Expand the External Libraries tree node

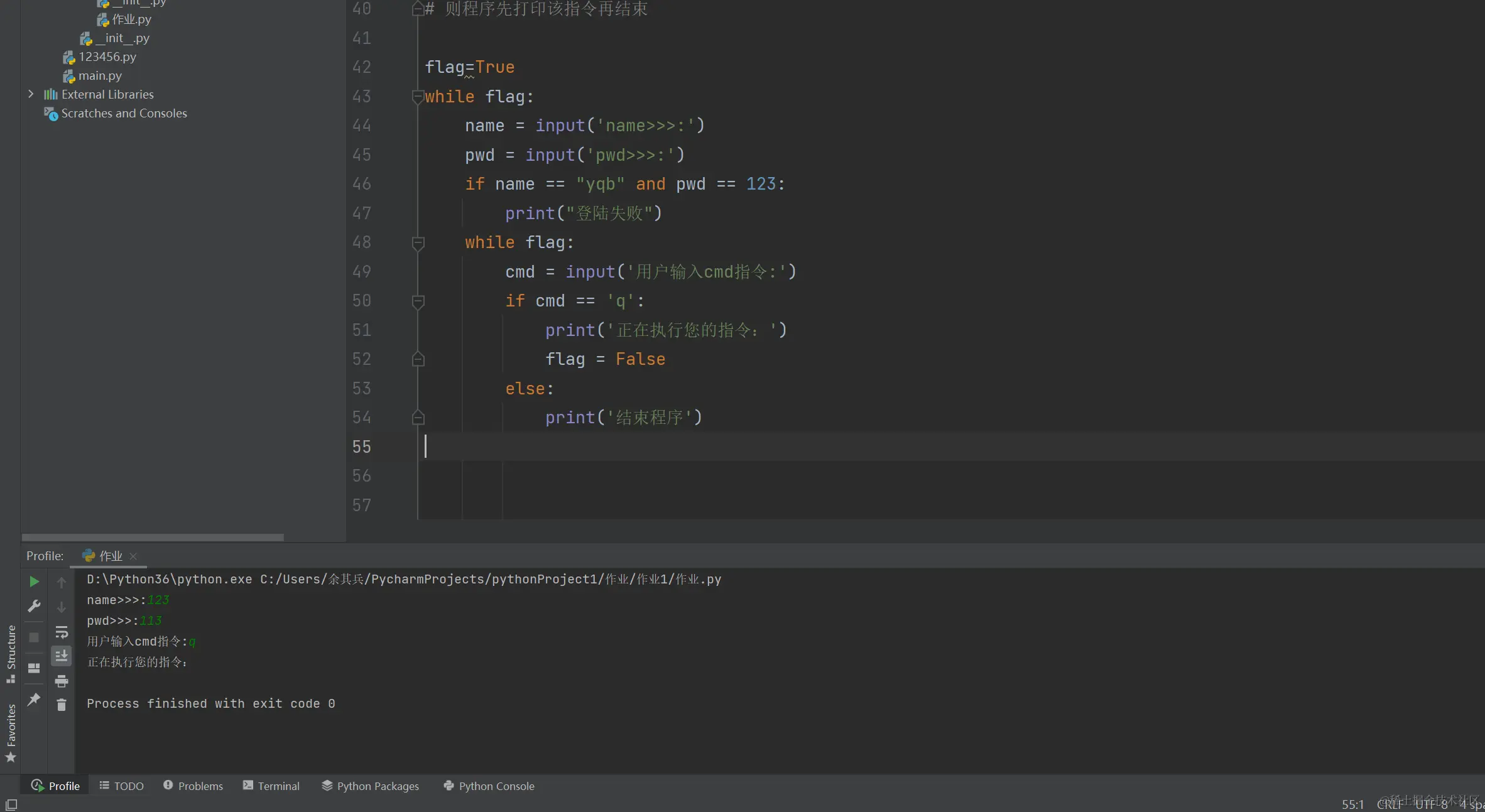[x=31, y=94]
